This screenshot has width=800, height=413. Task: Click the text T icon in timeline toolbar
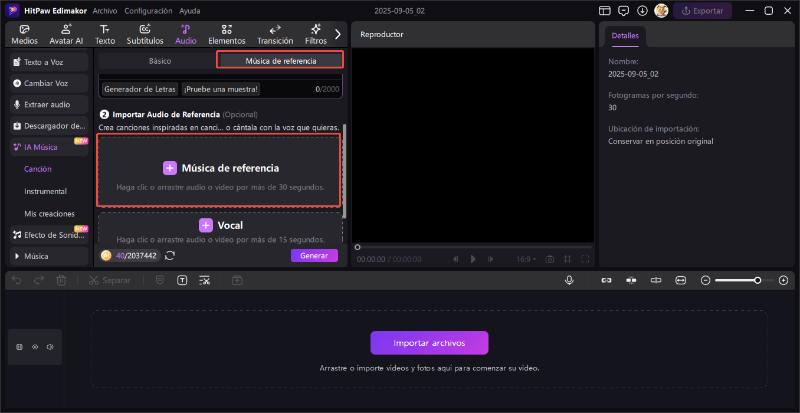tap(182, 280)
